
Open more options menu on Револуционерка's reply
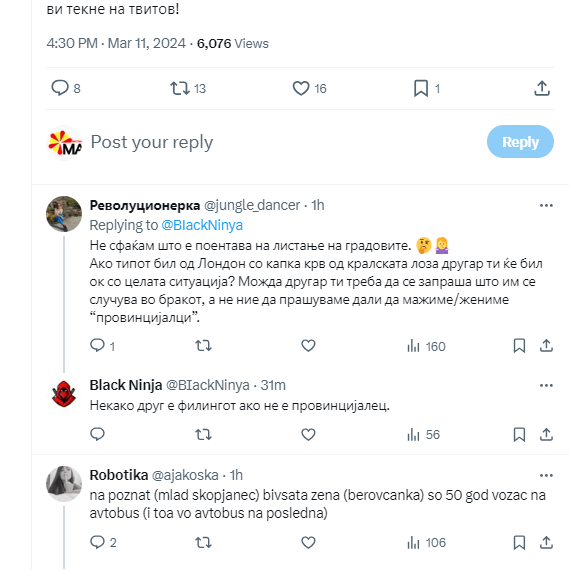(x=546, y=206)
